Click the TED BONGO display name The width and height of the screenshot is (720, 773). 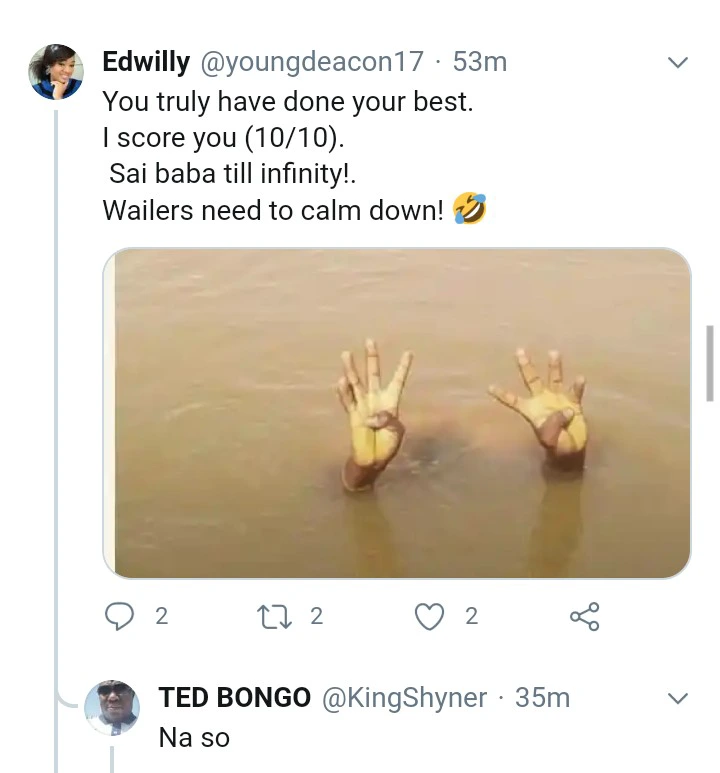[x=235, y=697]
